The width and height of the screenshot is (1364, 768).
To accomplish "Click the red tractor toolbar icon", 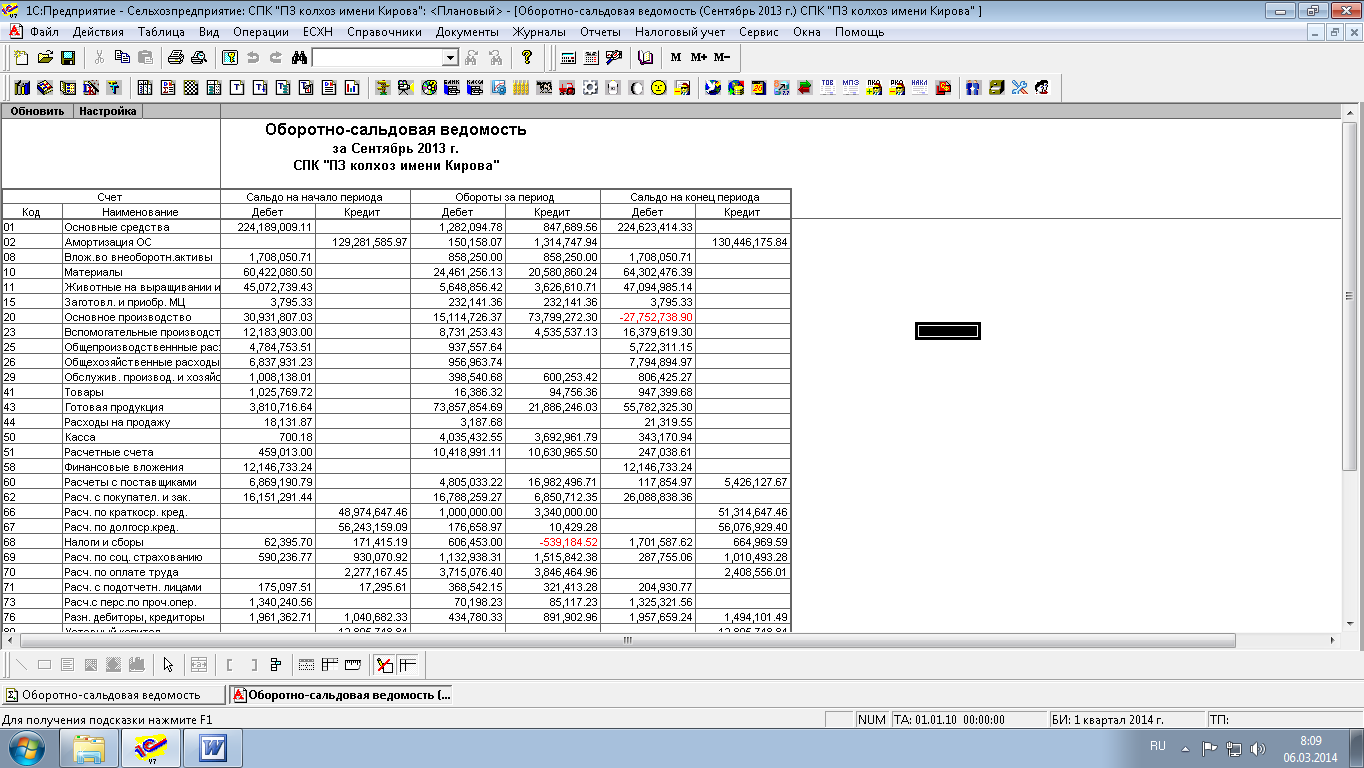I will tap(566, 88).
